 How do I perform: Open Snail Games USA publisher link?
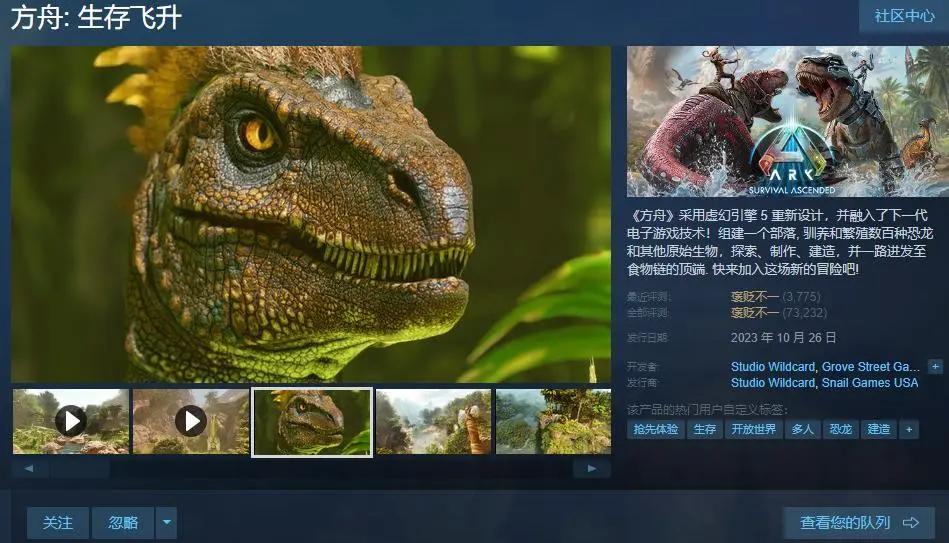(869, 382)
